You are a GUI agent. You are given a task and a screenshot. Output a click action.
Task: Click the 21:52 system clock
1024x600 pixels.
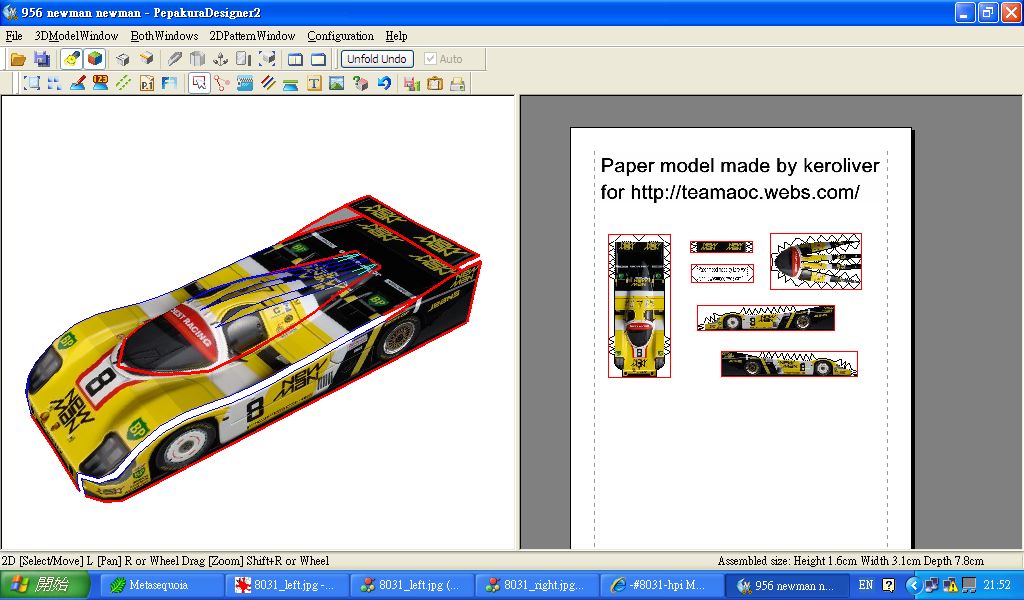click(x=997, y=585)
